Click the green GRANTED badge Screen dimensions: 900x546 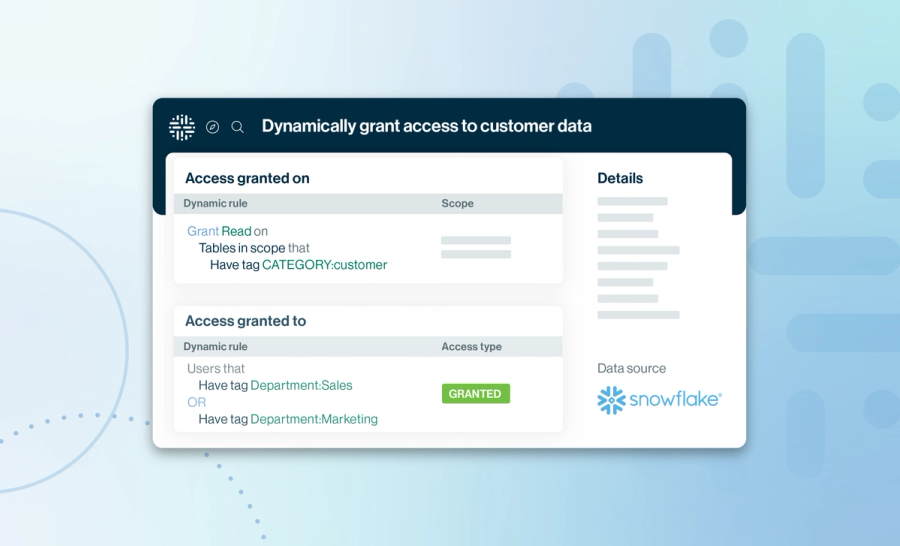pos(476,394)
